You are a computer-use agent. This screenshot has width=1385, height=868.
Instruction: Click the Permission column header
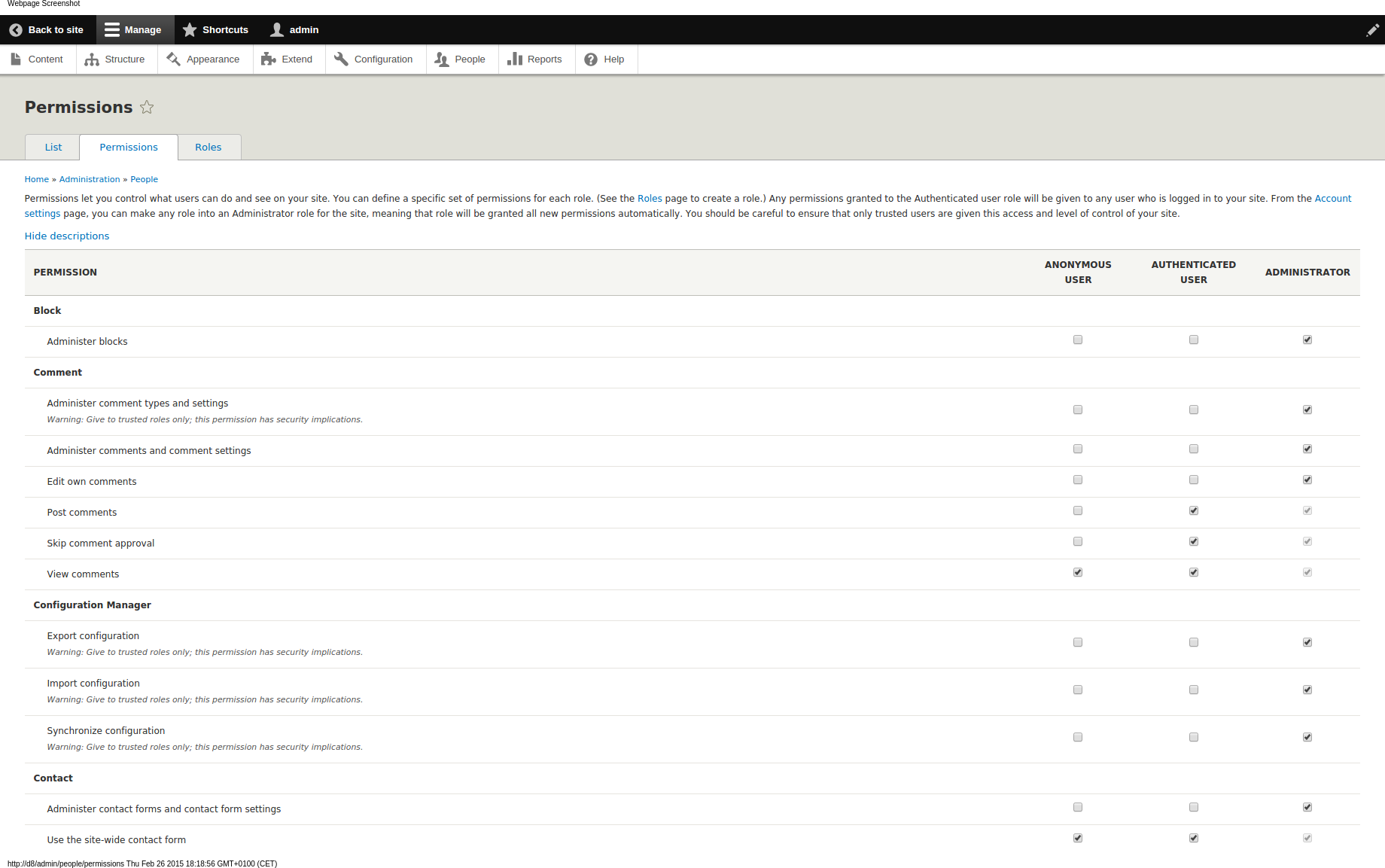pyautogui.click(x=65, y=273)
